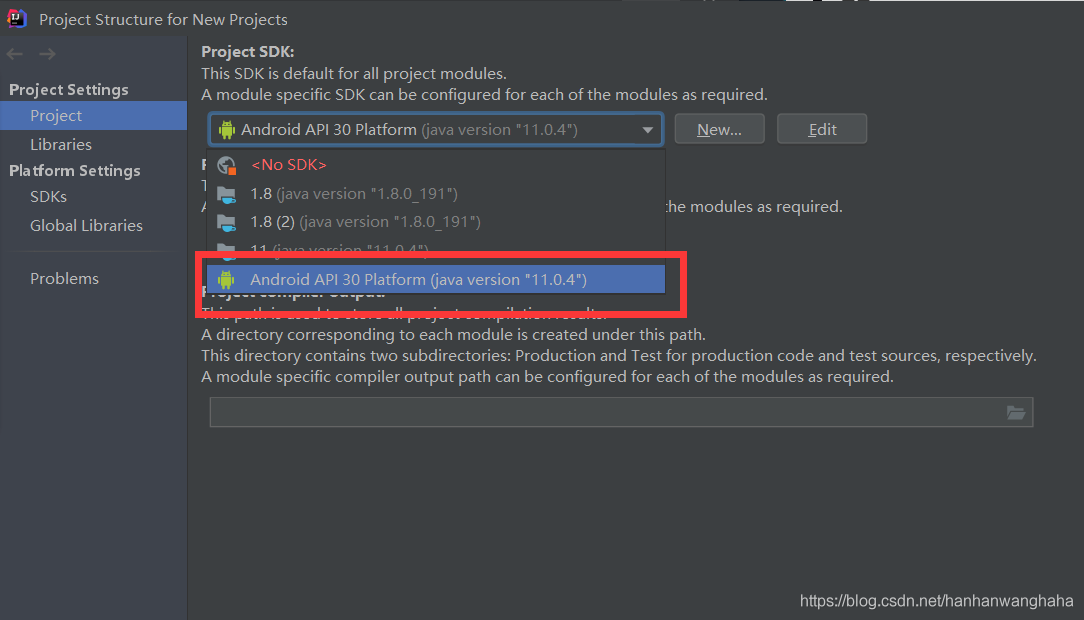1084x620 pixels.
Task: Click the folder browse icon for compiler output path
Action: [1017, 412]
